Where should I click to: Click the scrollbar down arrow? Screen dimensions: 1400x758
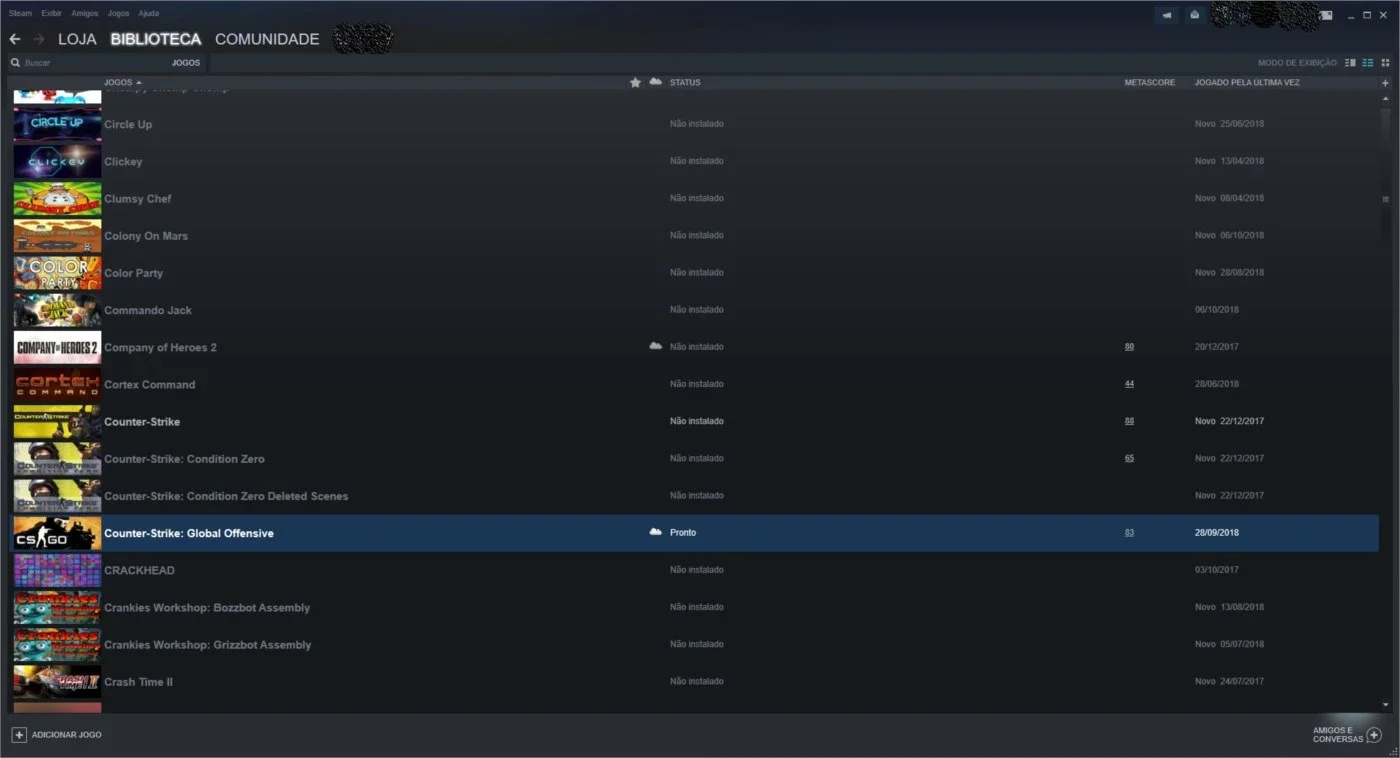tap(1385, 705)
